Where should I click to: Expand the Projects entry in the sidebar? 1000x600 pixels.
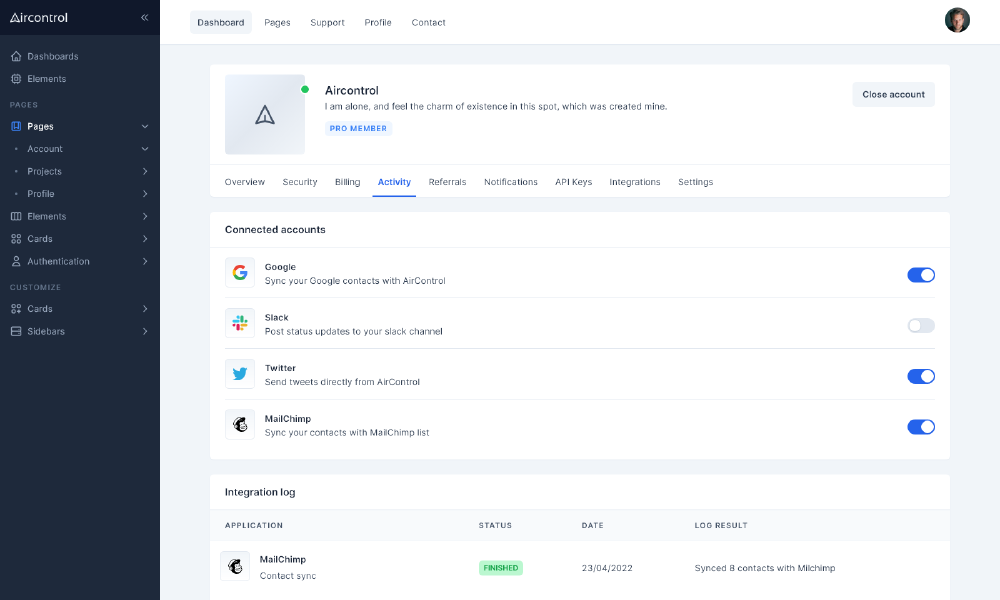[x=145, y=171]
